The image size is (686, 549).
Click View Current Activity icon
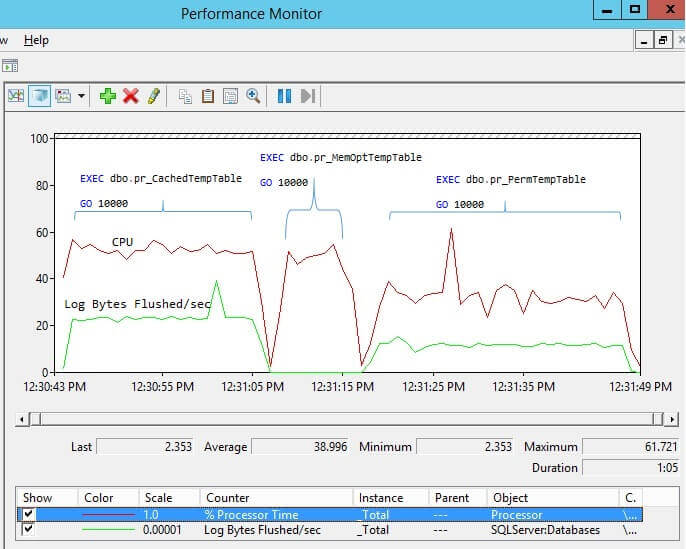click(16, 96)
